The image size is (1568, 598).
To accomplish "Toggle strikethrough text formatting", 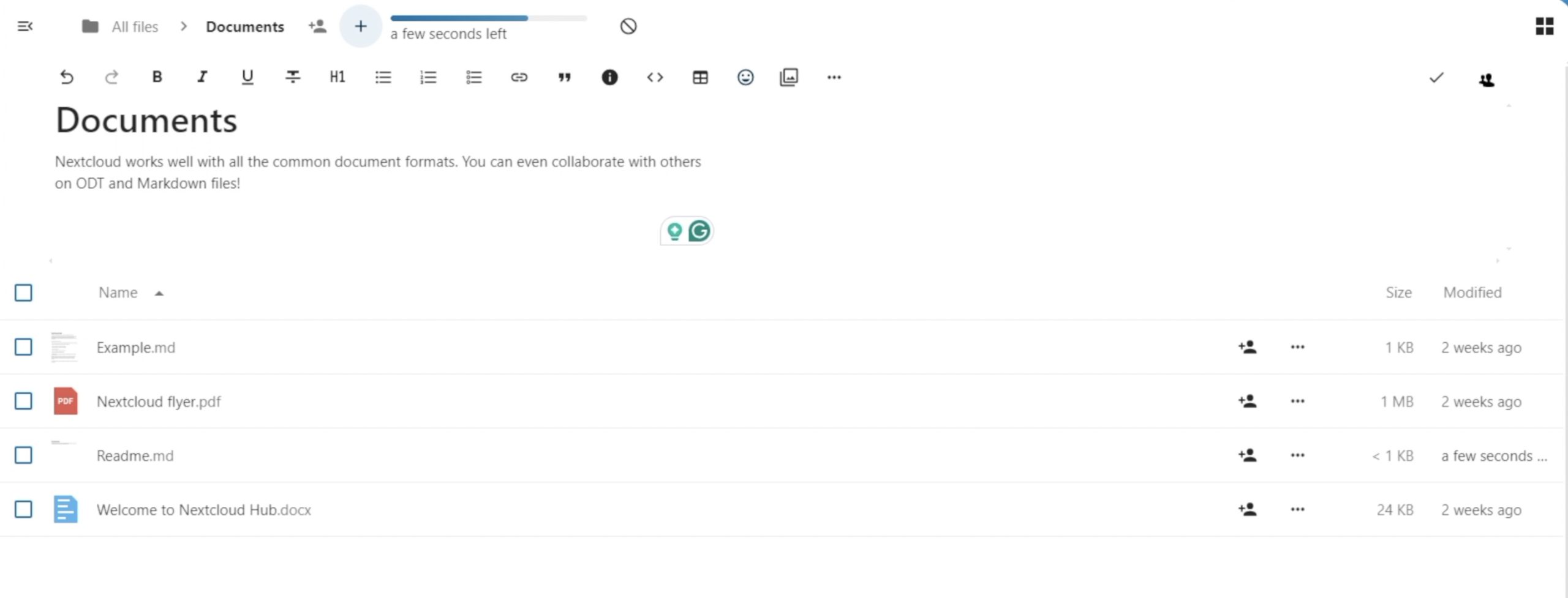I will tap(293, 77).
